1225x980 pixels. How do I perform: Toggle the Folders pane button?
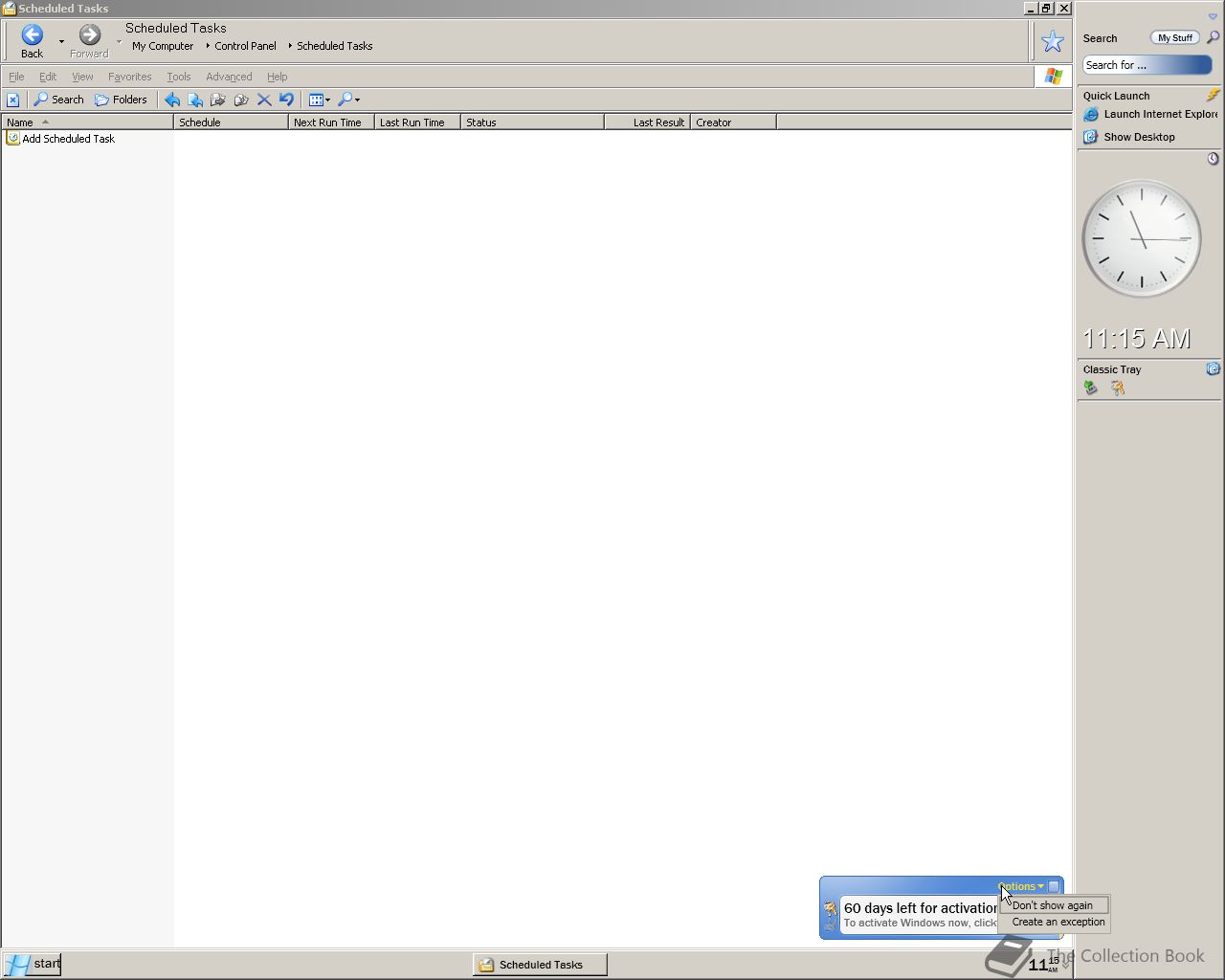pyautogui.click(x=121, y=100)
